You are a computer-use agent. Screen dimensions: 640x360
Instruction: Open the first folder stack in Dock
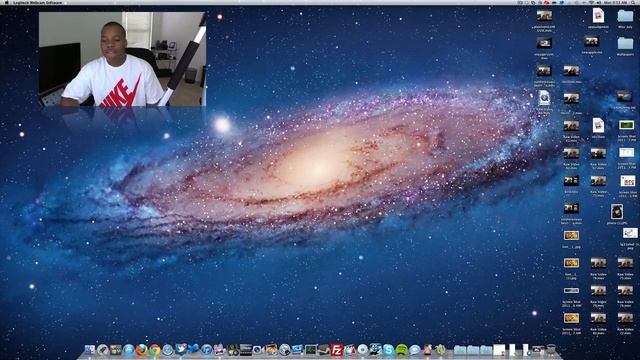pyautogui.click(x=460, y=350)
